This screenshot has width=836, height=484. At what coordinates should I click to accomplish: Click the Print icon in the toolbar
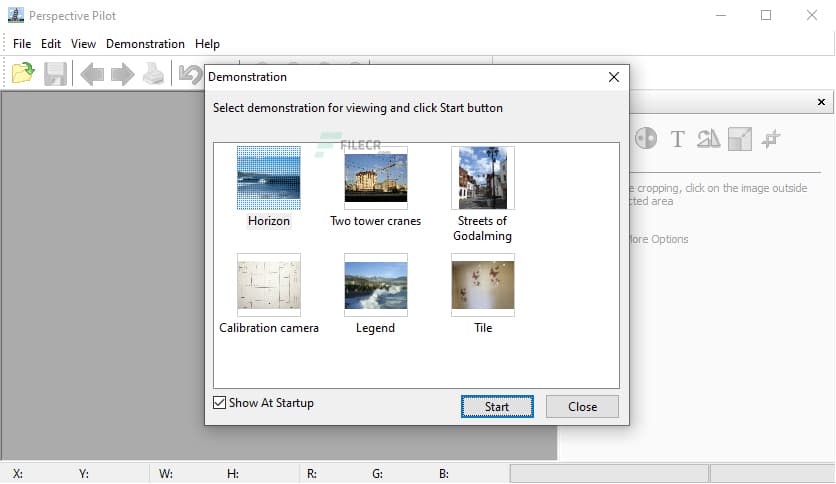click(x=154, y=74)
